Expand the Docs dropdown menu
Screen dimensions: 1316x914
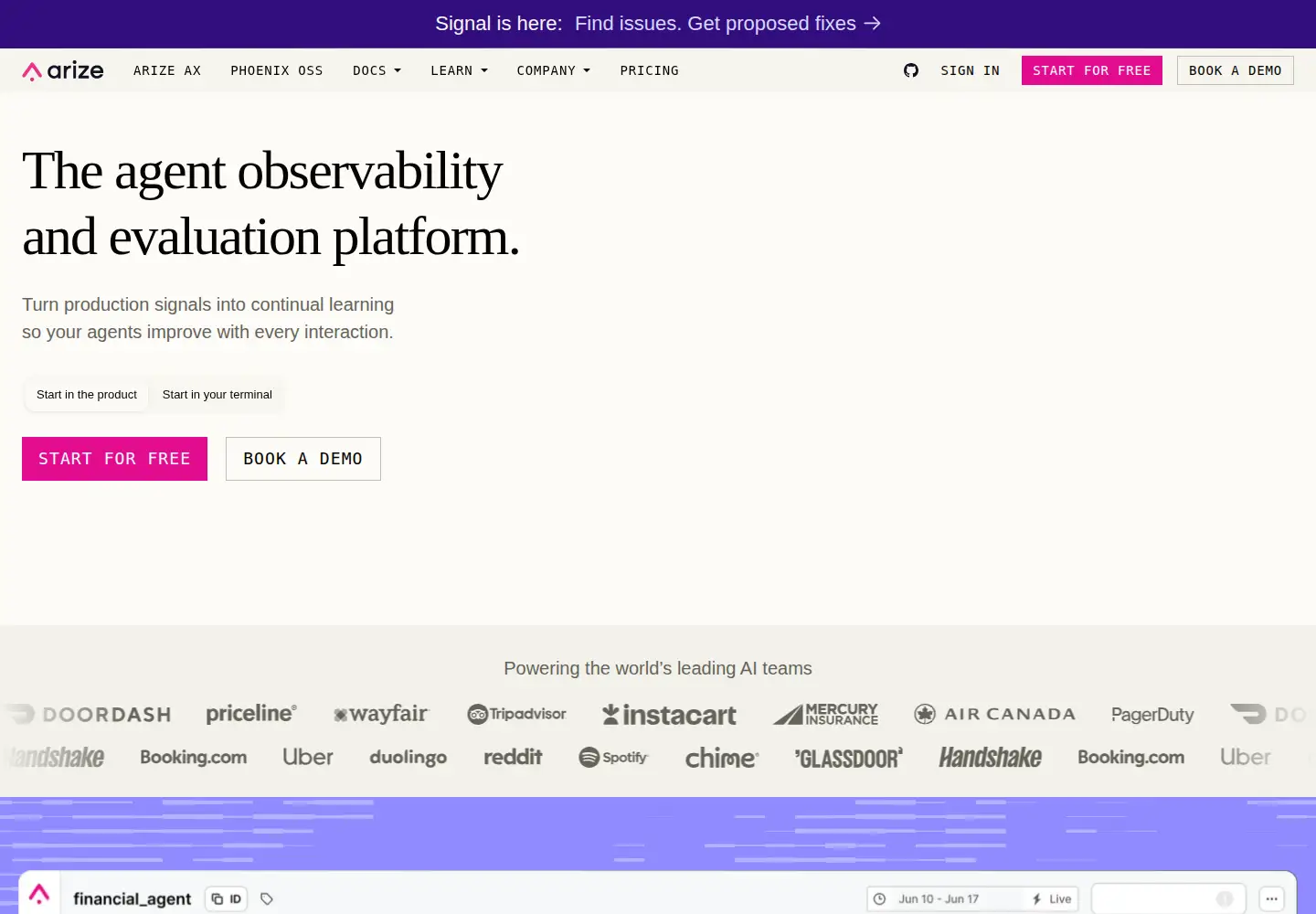point(377,70)
